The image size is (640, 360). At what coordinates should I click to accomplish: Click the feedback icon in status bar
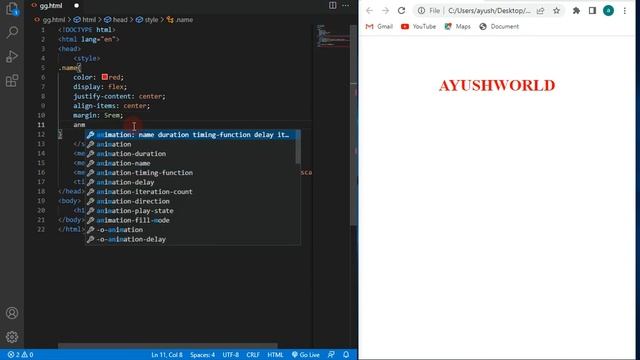click(331, 355)
